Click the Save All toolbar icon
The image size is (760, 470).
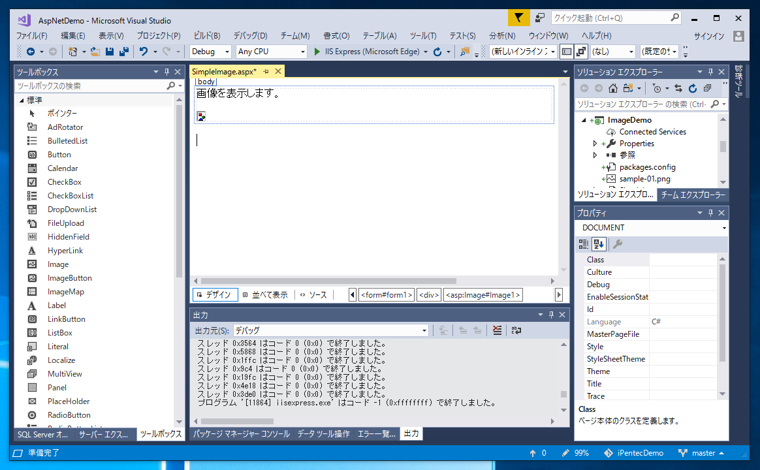point(124,51)
